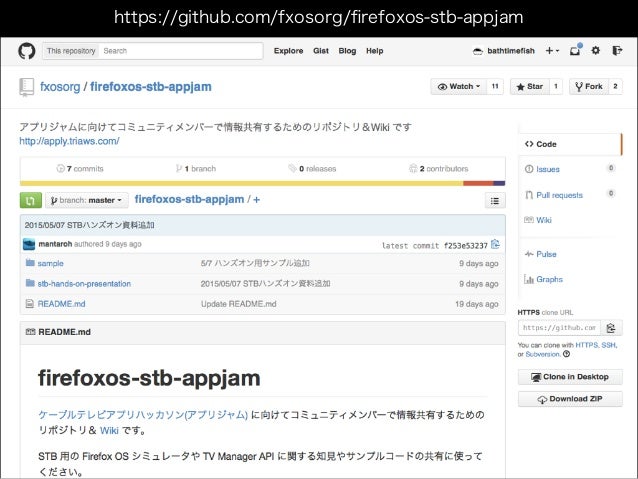Copy the HTTPS clone URL clipboard icon
This screenshot has width=638, height=479.
[611, 328]
